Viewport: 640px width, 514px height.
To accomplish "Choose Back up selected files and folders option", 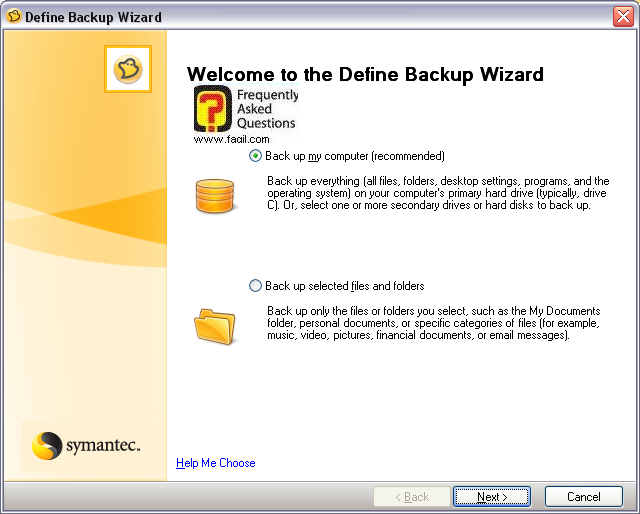I will click(256, 286).
